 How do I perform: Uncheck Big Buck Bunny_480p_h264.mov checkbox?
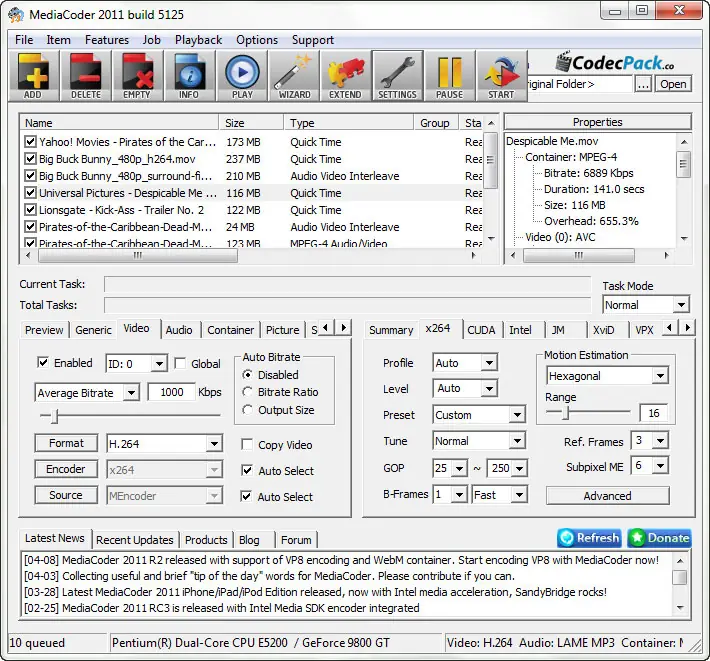30,159
